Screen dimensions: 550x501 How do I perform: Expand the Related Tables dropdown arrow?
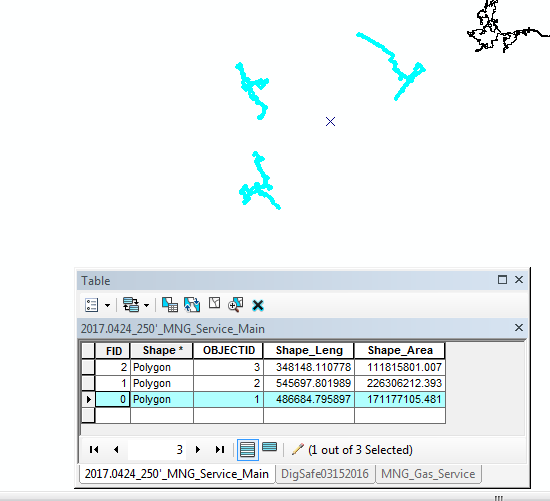[x=147, y=305]
